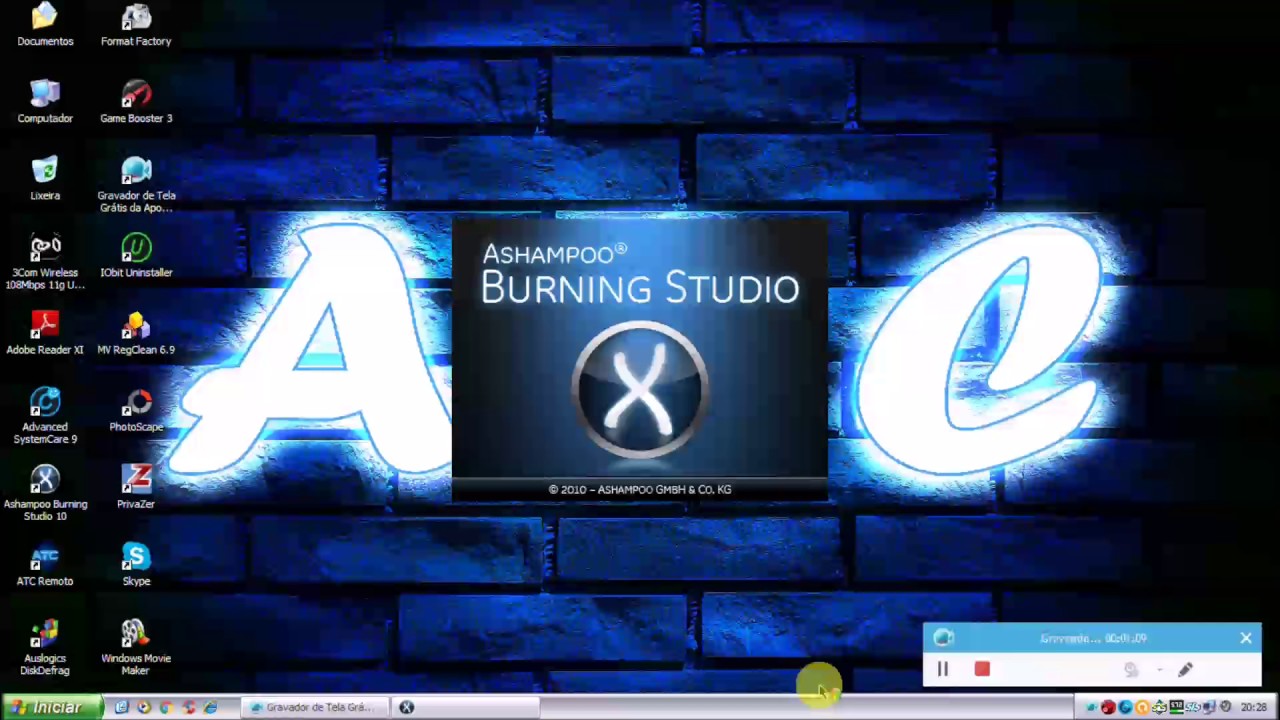The height and width of the screenshot is (720, 1280).
Task: Select the PrivaZer desktop icon
Action: [136, 486]
